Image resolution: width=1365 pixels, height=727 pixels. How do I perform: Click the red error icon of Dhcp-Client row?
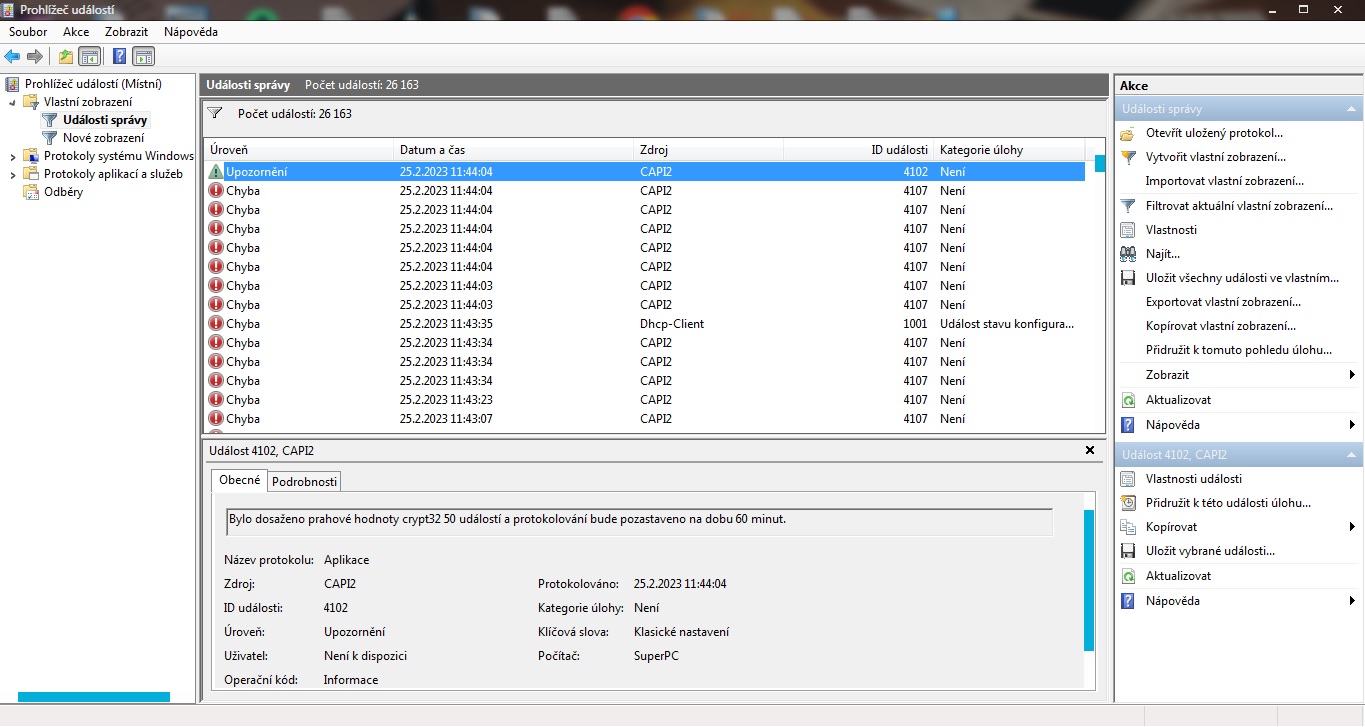tap(216, 324)
